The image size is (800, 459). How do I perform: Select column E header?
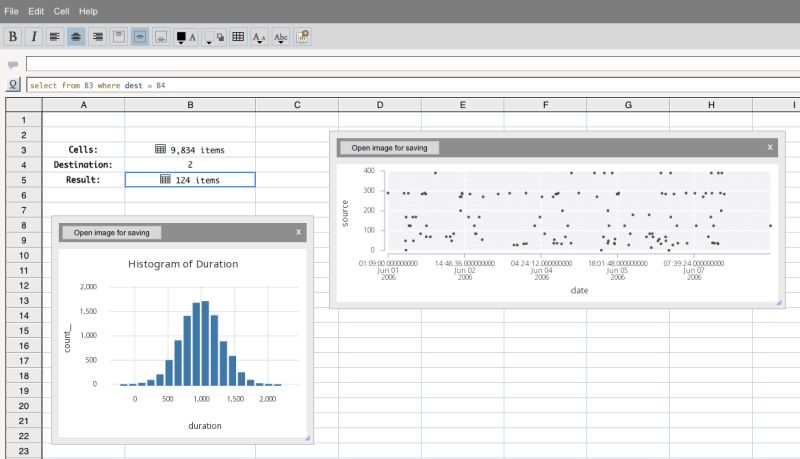(x=463, y=105)
